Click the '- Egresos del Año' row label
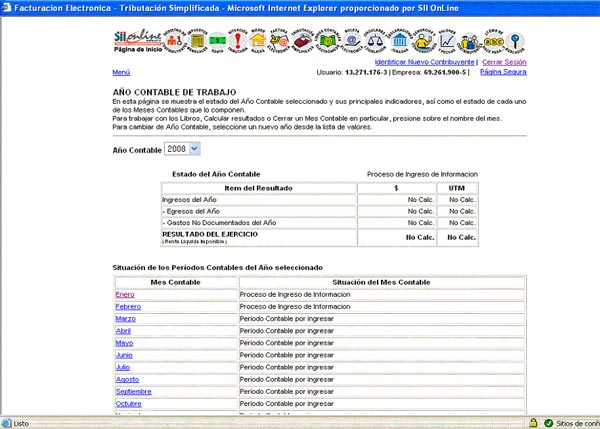This screenshot has width=600, height=429. [x=191, y=211]
